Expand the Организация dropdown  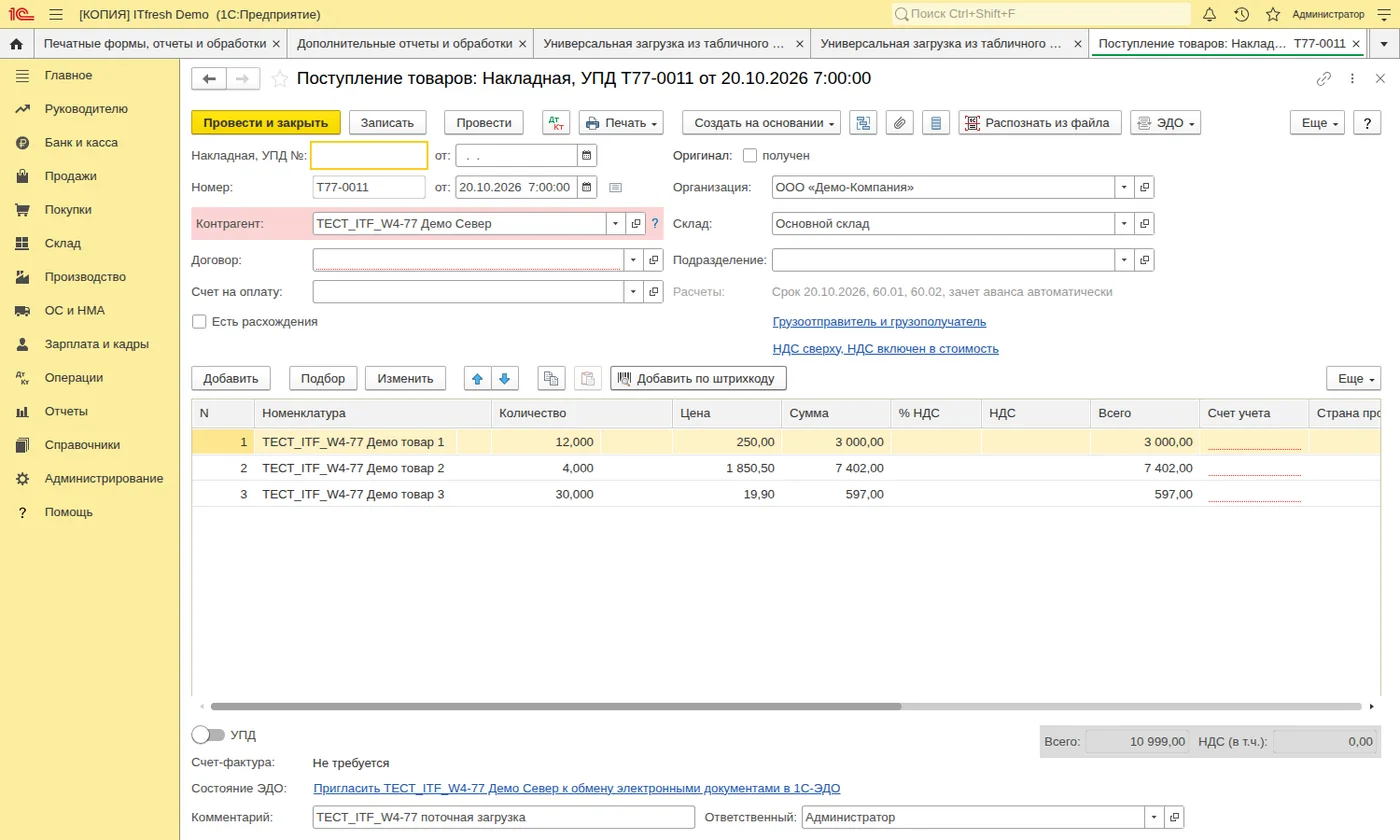1125,187
